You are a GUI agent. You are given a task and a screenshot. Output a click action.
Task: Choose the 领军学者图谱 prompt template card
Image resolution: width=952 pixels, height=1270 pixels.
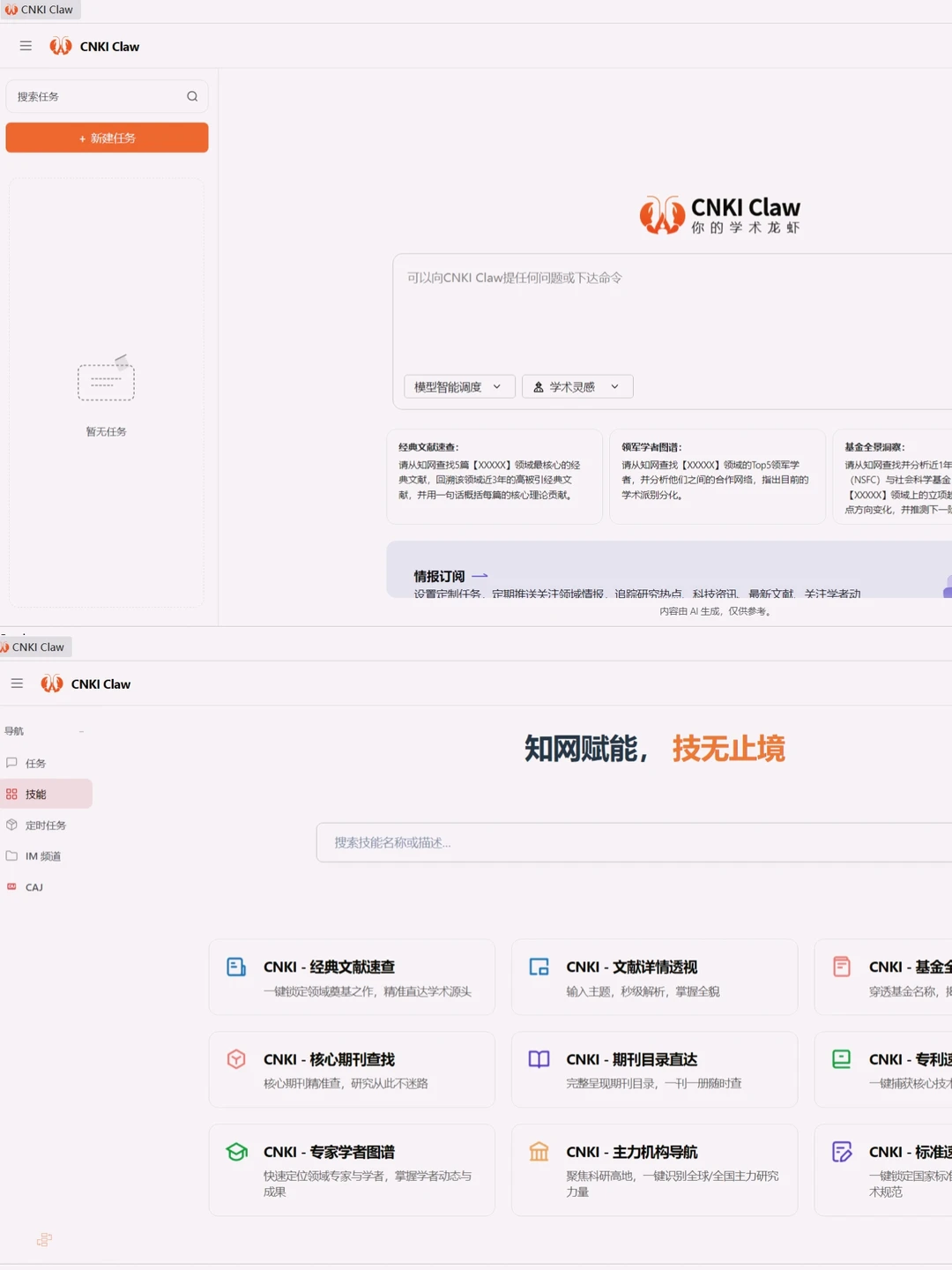718,476
